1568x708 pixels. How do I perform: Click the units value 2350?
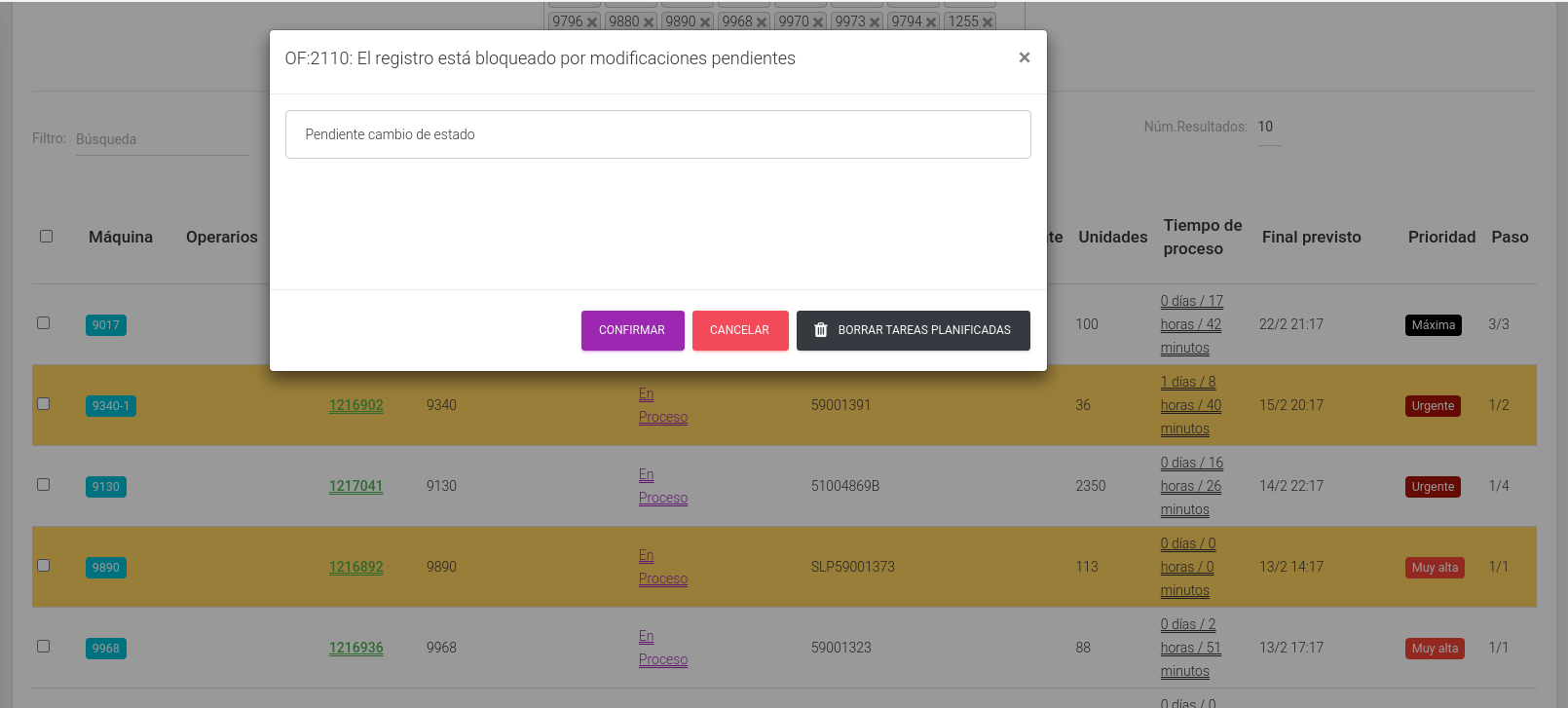tap(1091, 486)
